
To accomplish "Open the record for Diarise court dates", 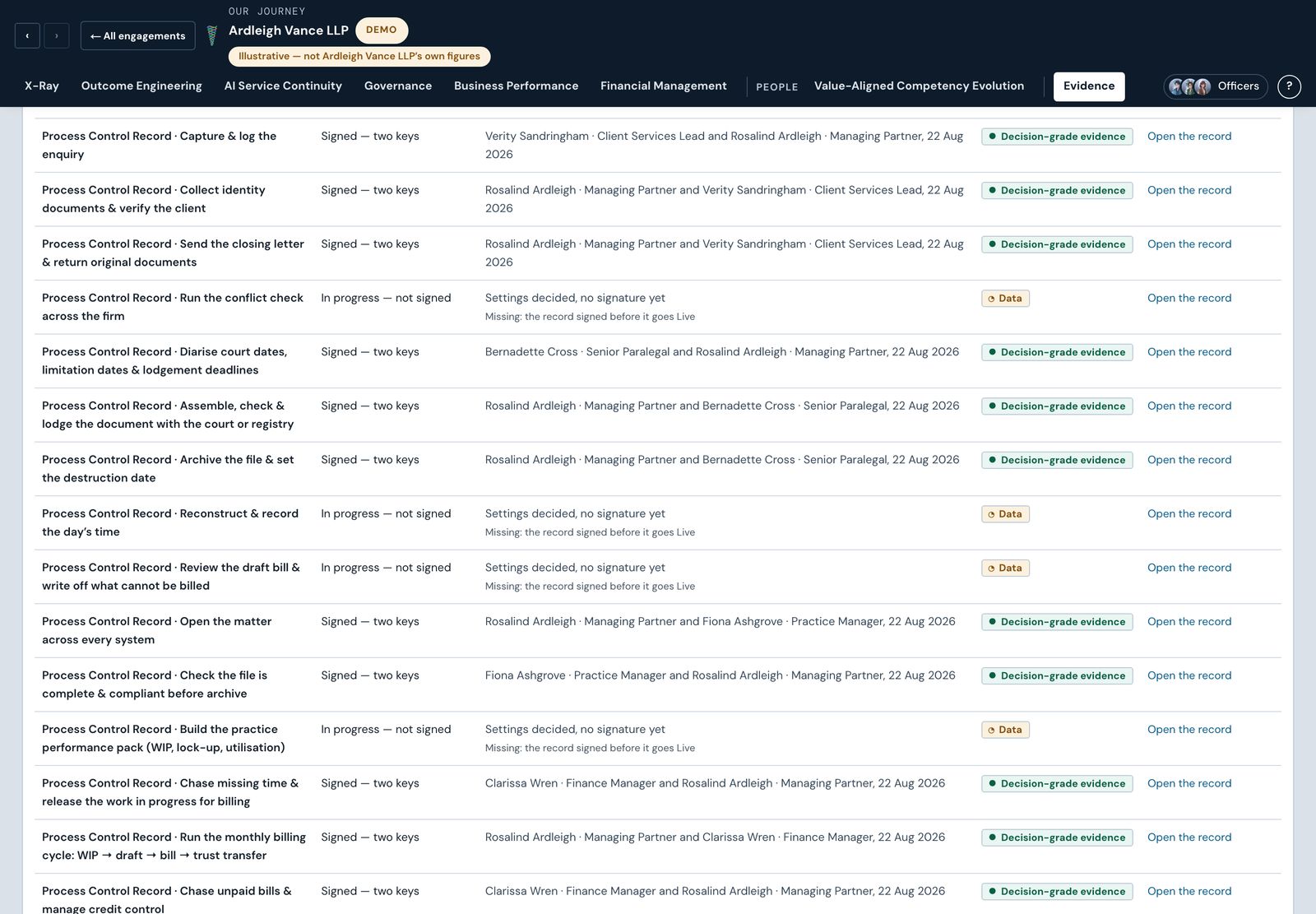I will [x=1189, y=352].
